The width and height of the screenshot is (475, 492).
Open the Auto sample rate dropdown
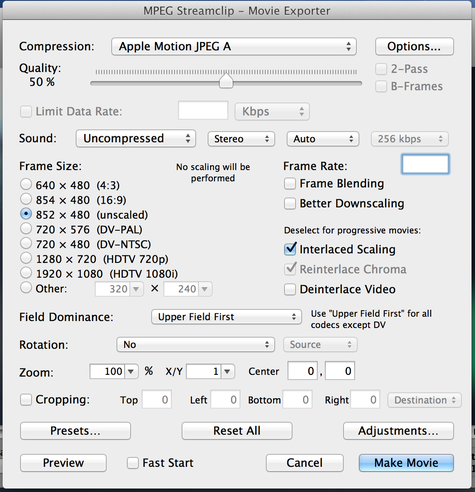(x=323, y=139)
